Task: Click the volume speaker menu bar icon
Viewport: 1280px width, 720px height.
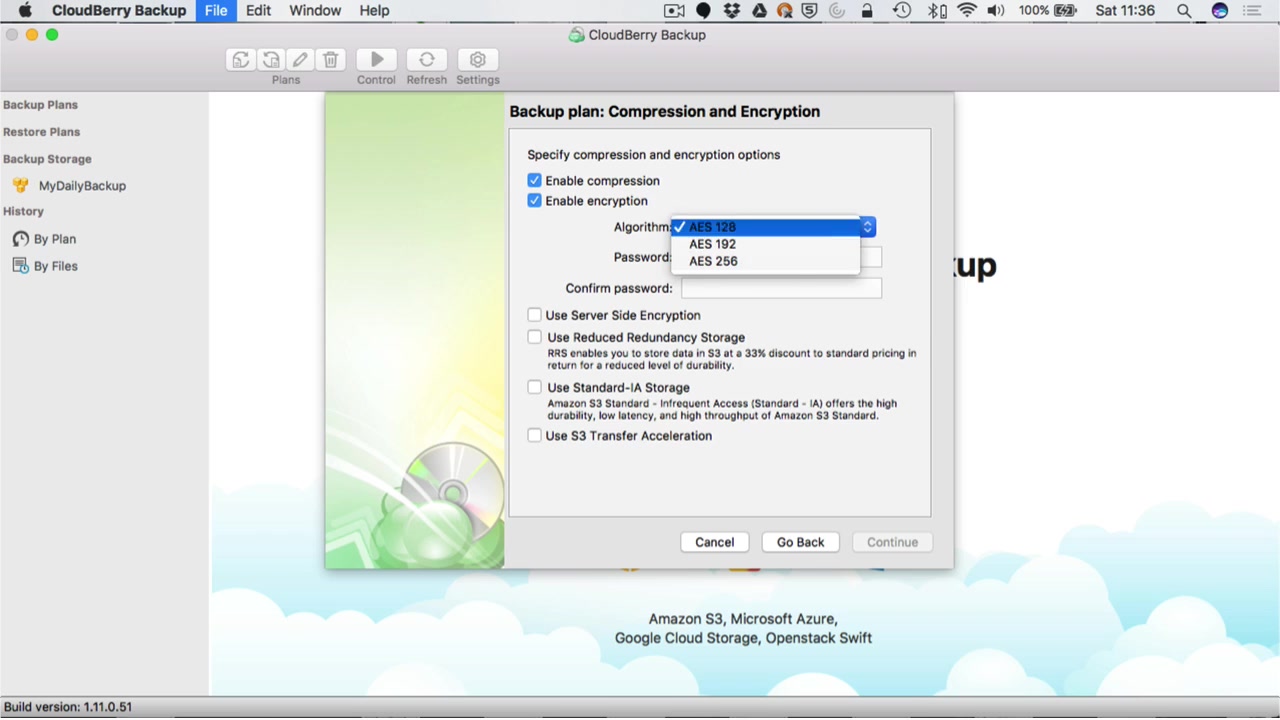Action: click(x=995, y=11)
